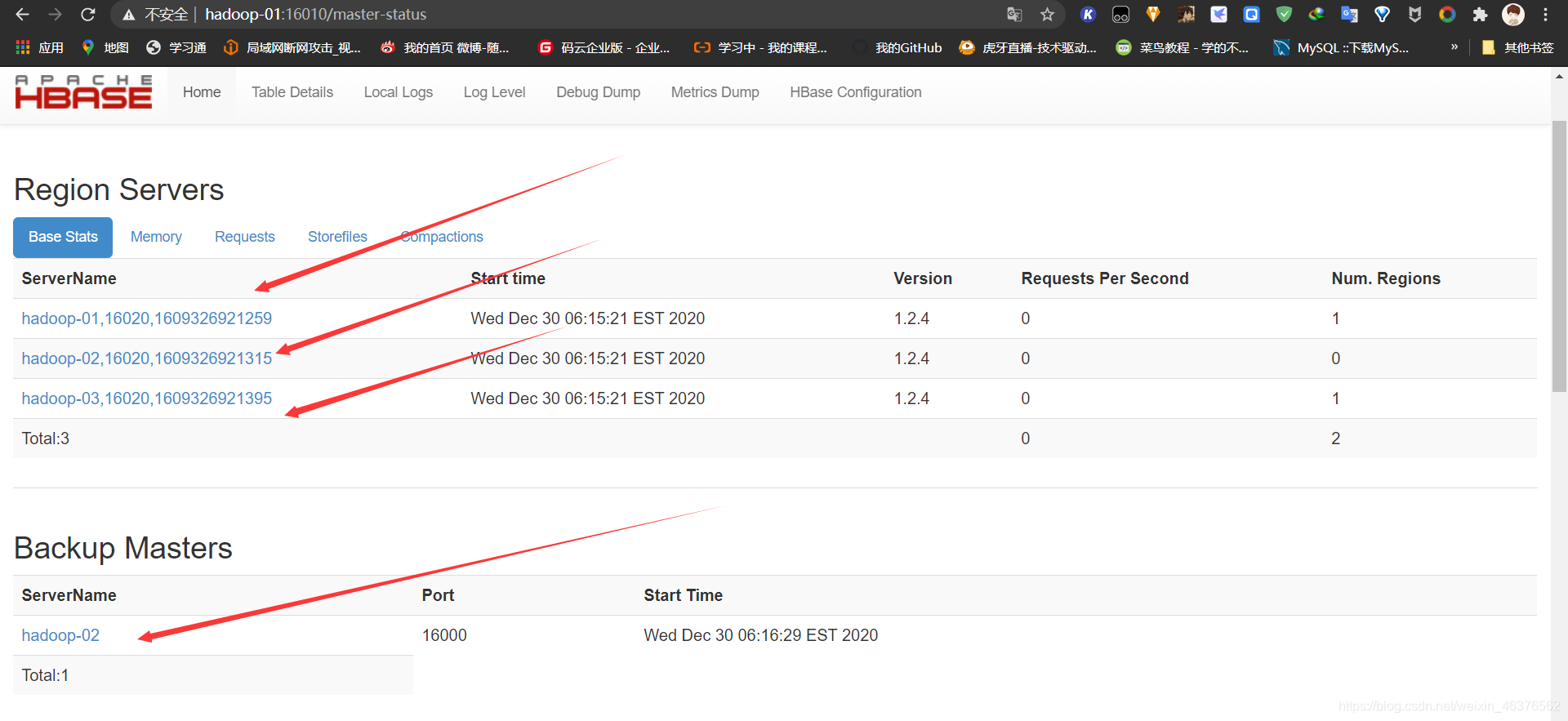Open the 菜鸟教程 bookmark
This screenshot has width=1568, height=721.
(1182, 48)
